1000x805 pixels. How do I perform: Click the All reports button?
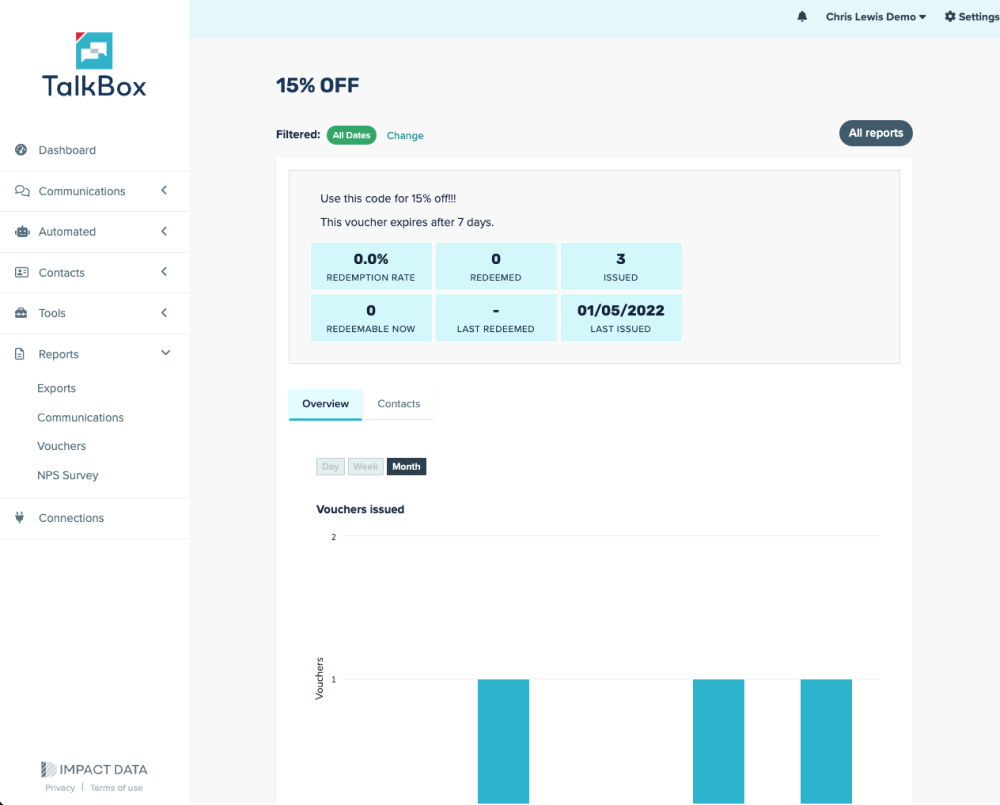coord(875,133)
